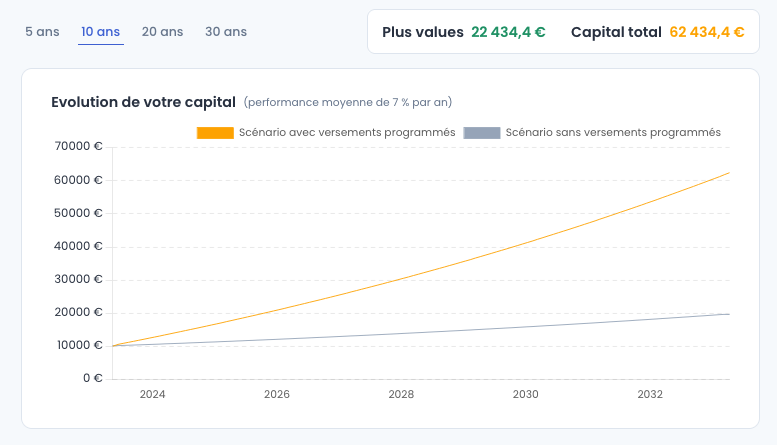Click the grey-blue legend color swatch

click(x=482, y=133)
